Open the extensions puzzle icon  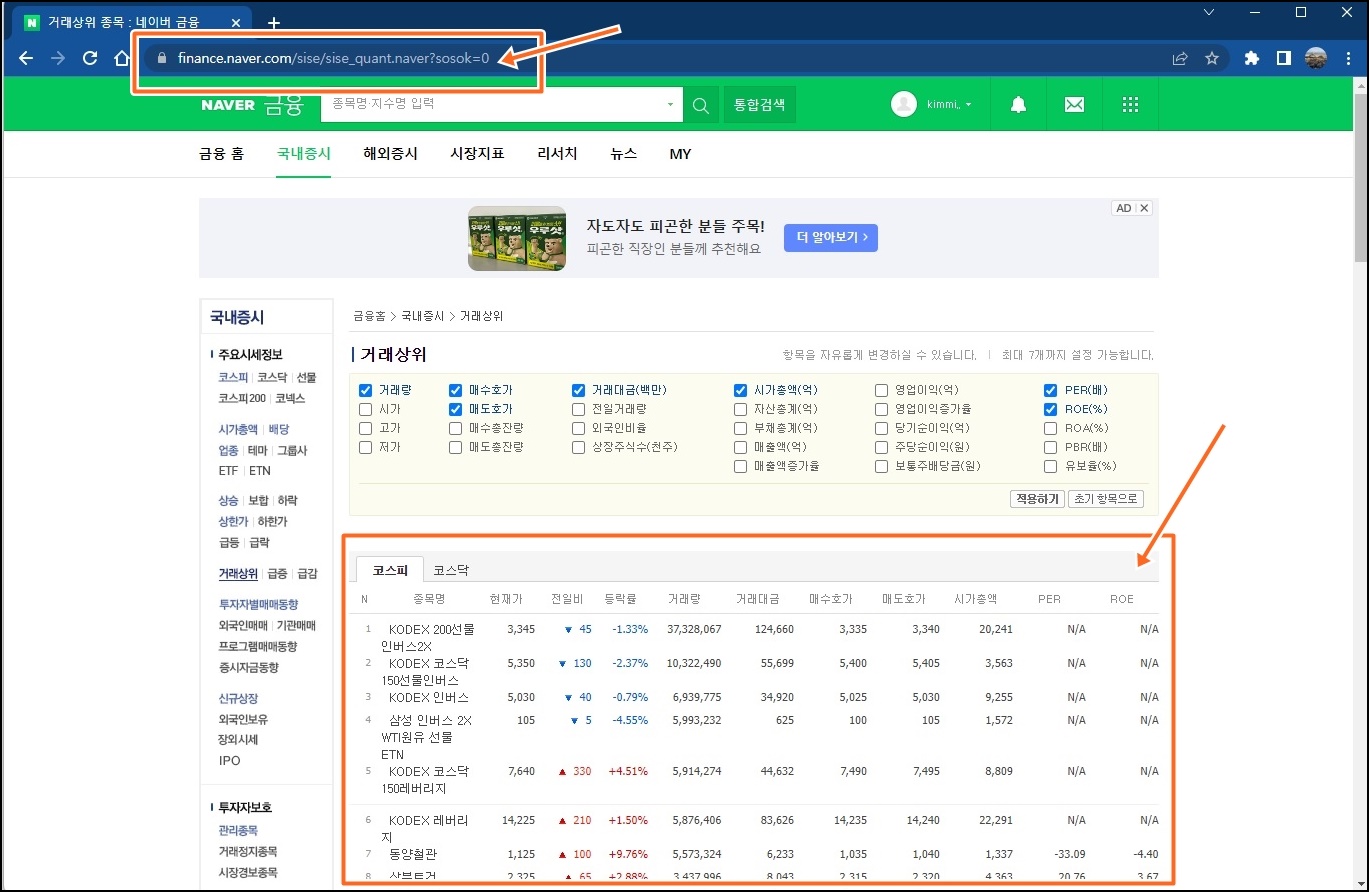tap(1252, 58)
